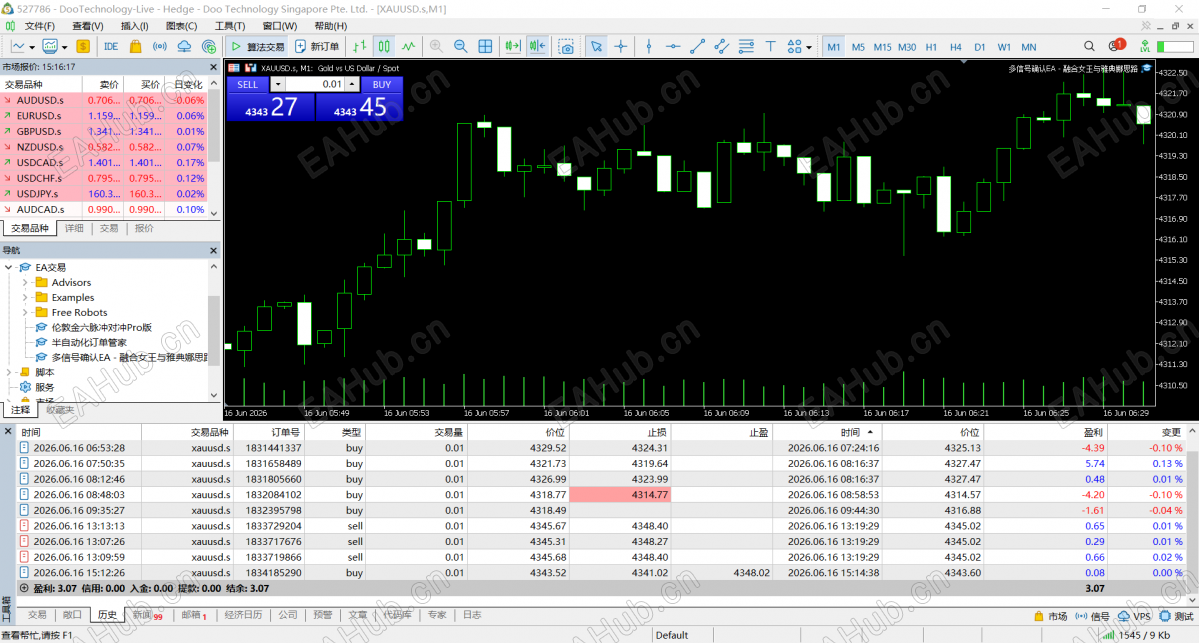Click the BUY button on chart panel
The height and width of the screenshot is (643, 1199).
tap(382, 84)
